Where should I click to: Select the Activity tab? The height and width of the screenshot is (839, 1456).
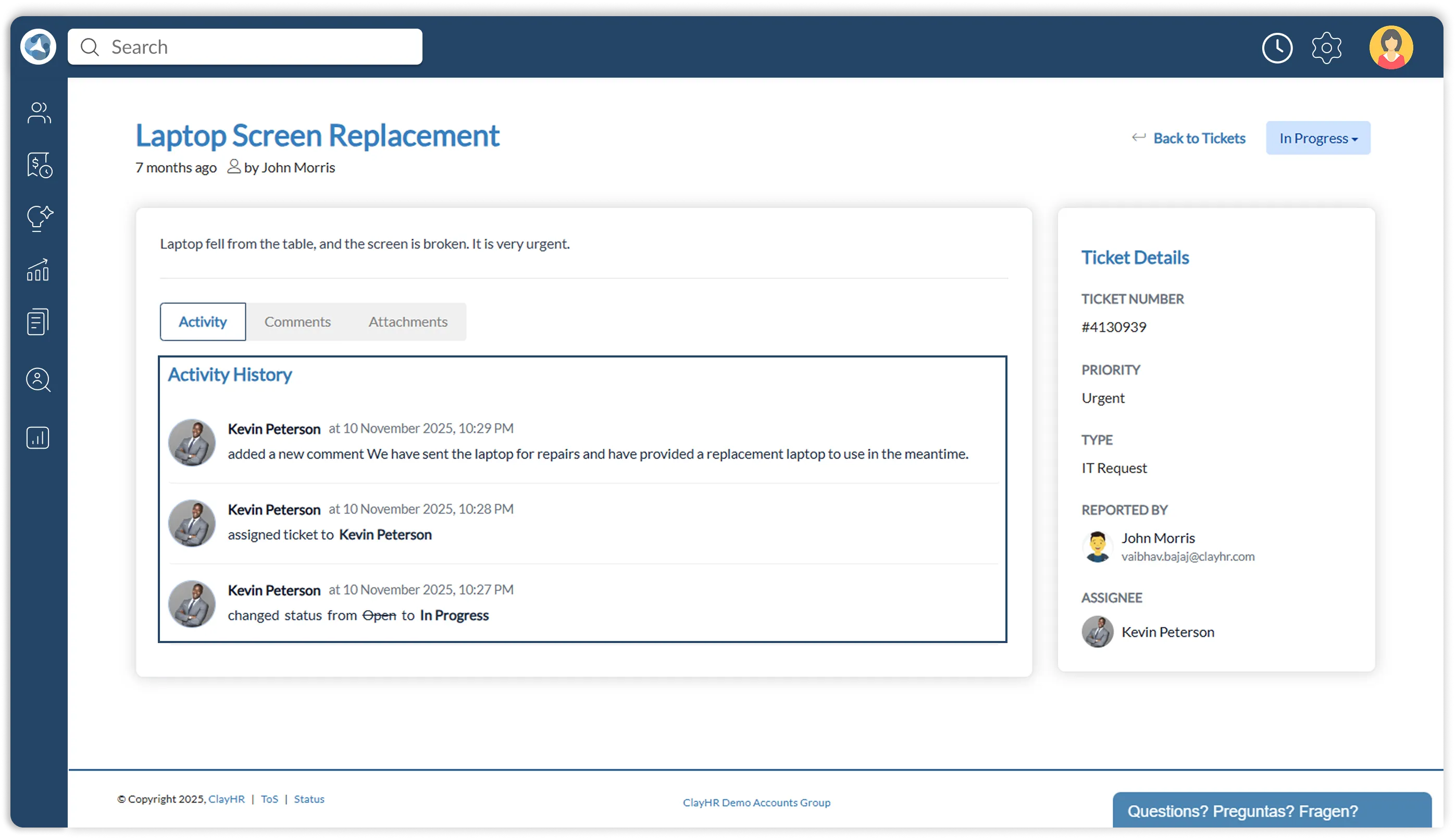pyautogui.click(x=203, y=322)
